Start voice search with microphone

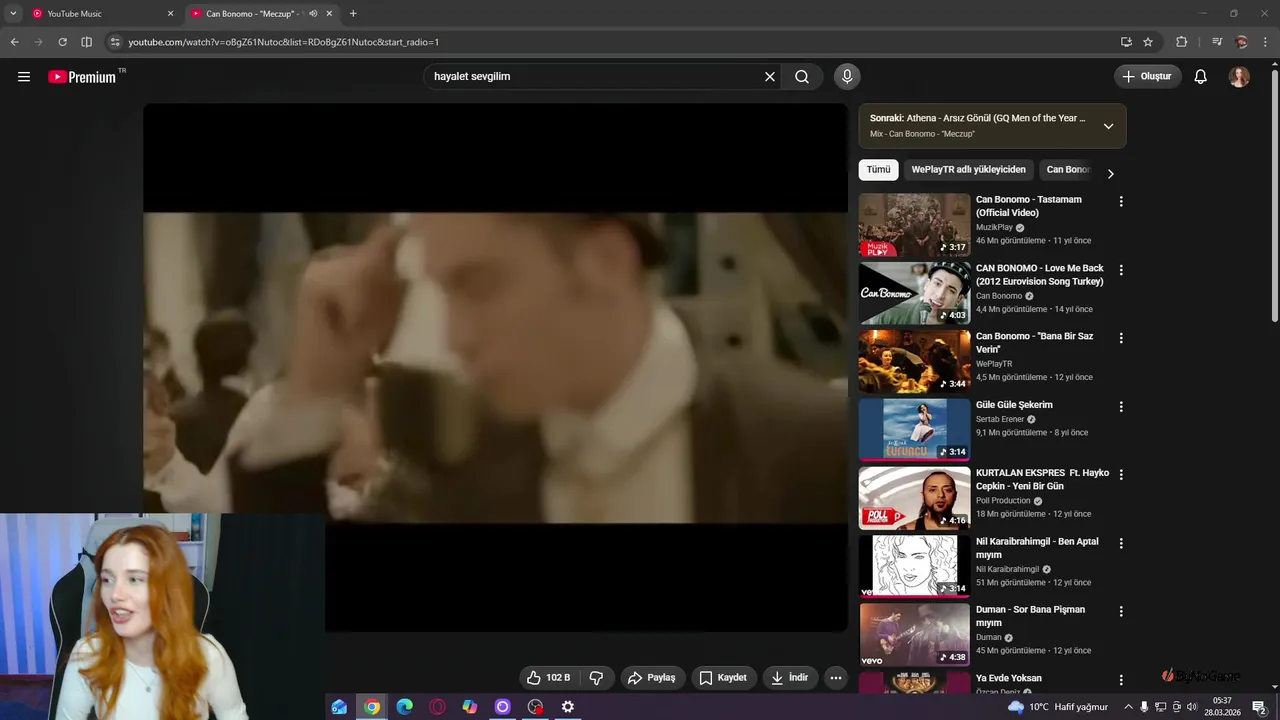click(x=847, y=77)
